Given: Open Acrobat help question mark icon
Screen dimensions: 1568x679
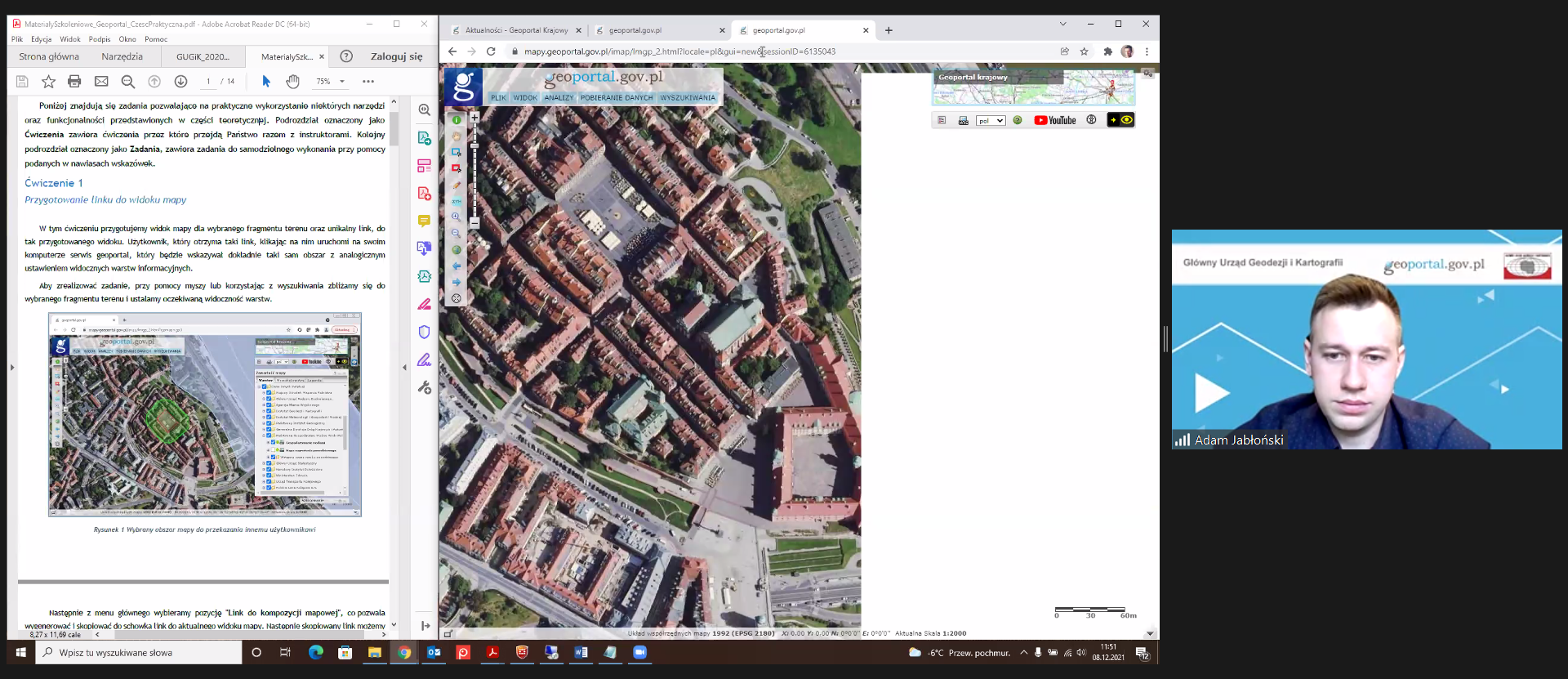Looking at the screenshot, I should pos(346,56).
